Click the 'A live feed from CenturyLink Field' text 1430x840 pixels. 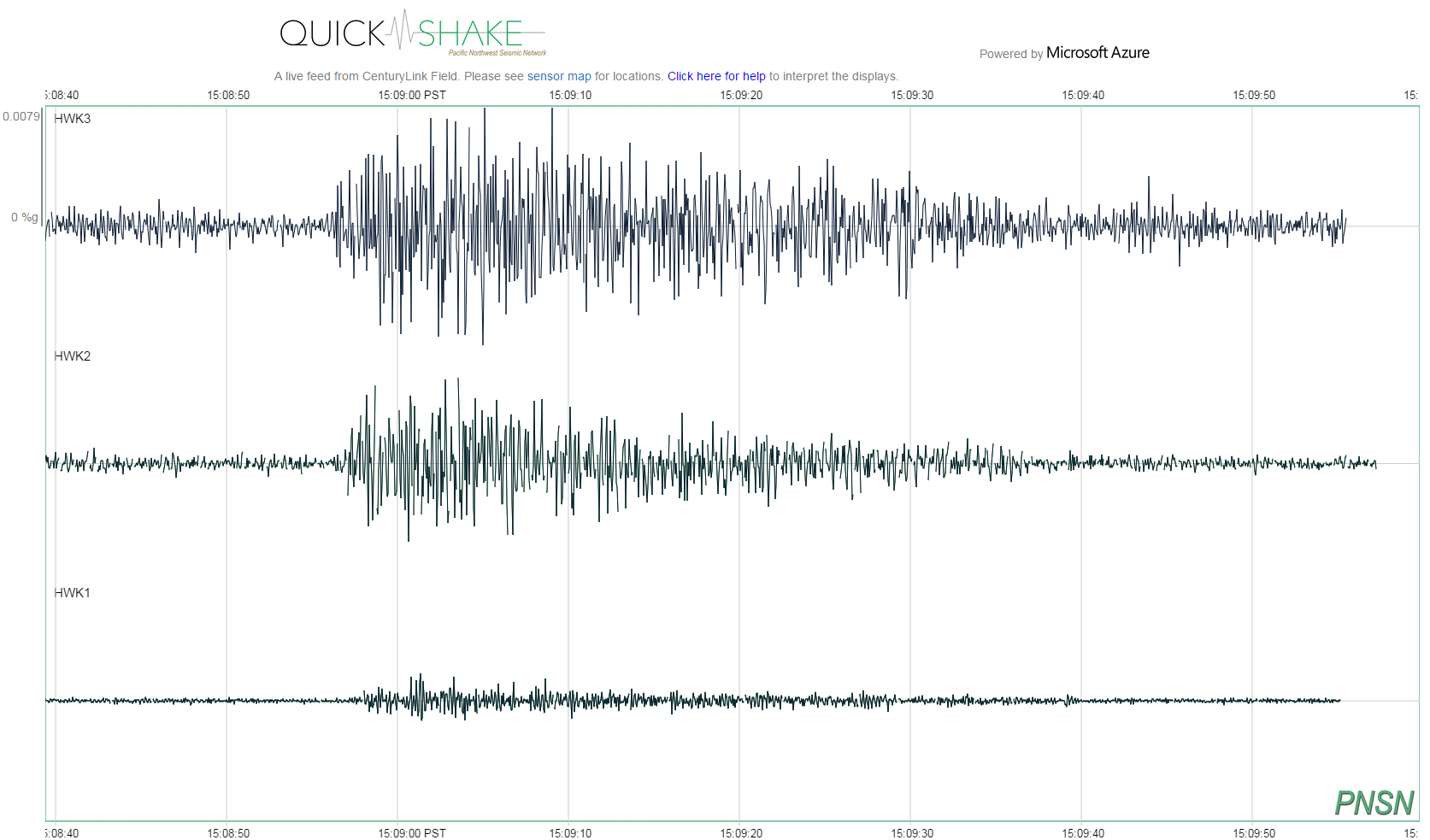366,76
